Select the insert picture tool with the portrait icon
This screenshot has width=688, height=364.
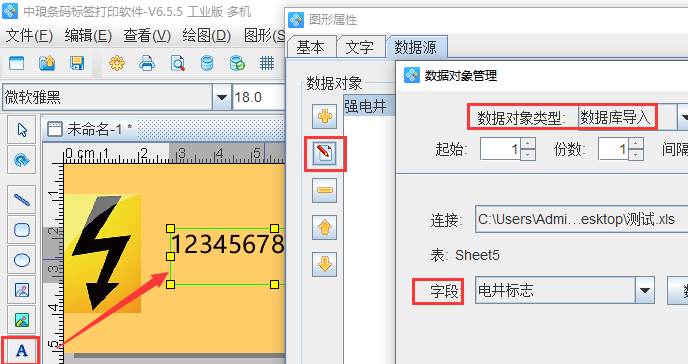[22, 290]
